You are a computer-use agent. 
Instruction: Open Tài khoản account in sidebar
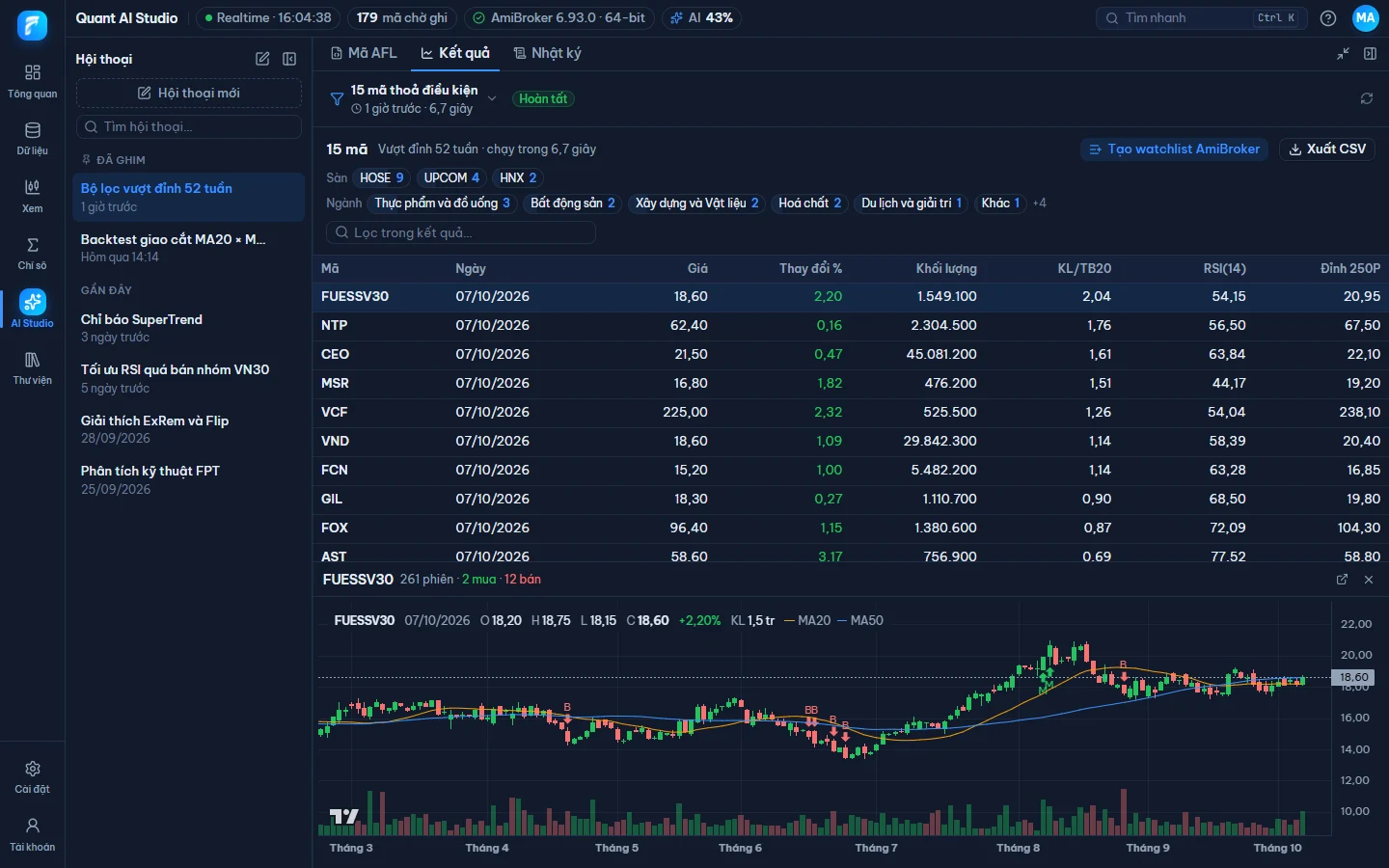click(32, 834)
